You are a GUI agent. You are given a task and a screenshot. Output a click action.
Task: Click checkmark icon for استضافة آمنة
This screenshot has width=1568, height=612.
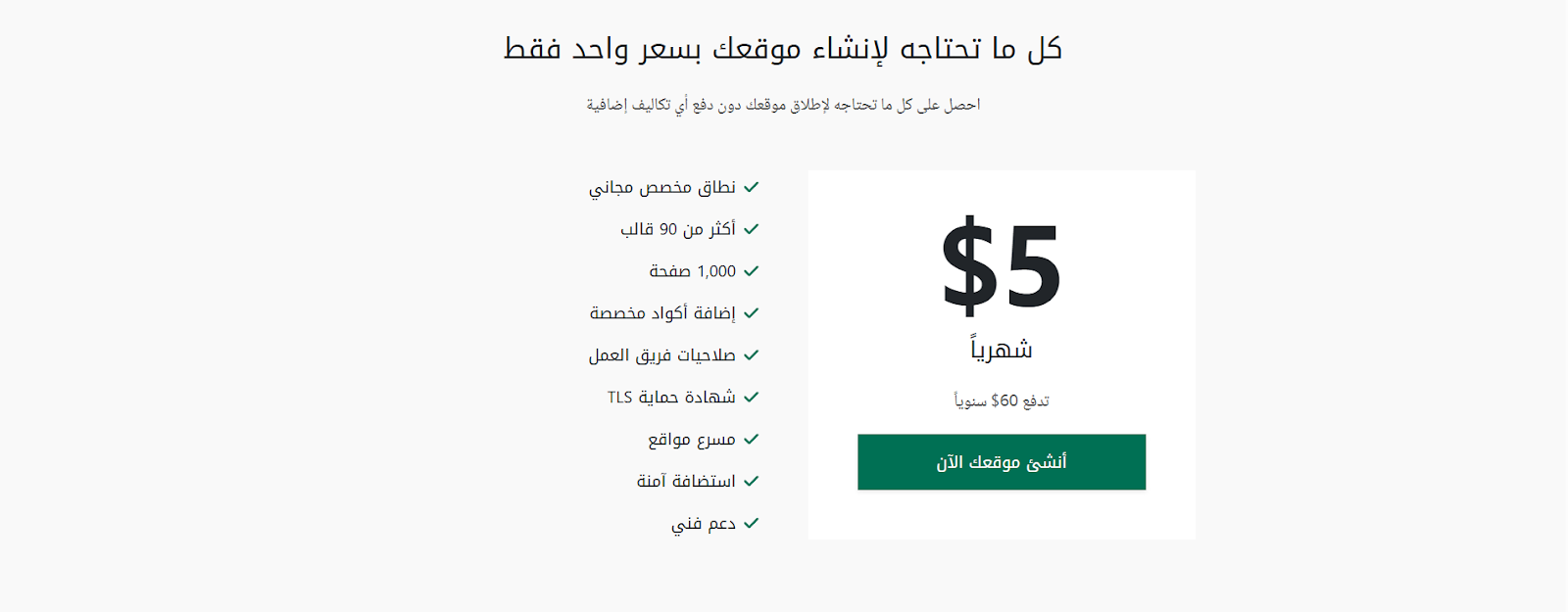(x=752, y=482)
